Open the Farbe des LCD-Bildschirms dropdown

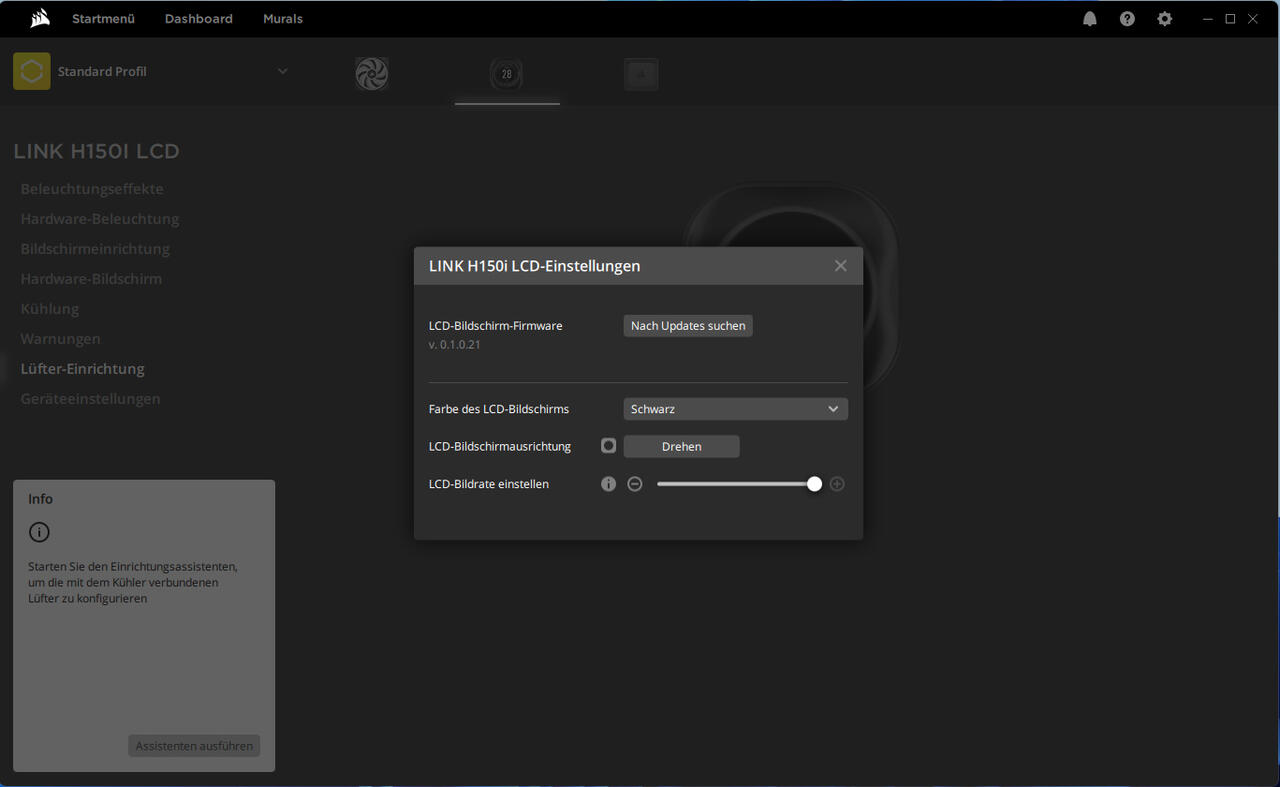(735, 409)
